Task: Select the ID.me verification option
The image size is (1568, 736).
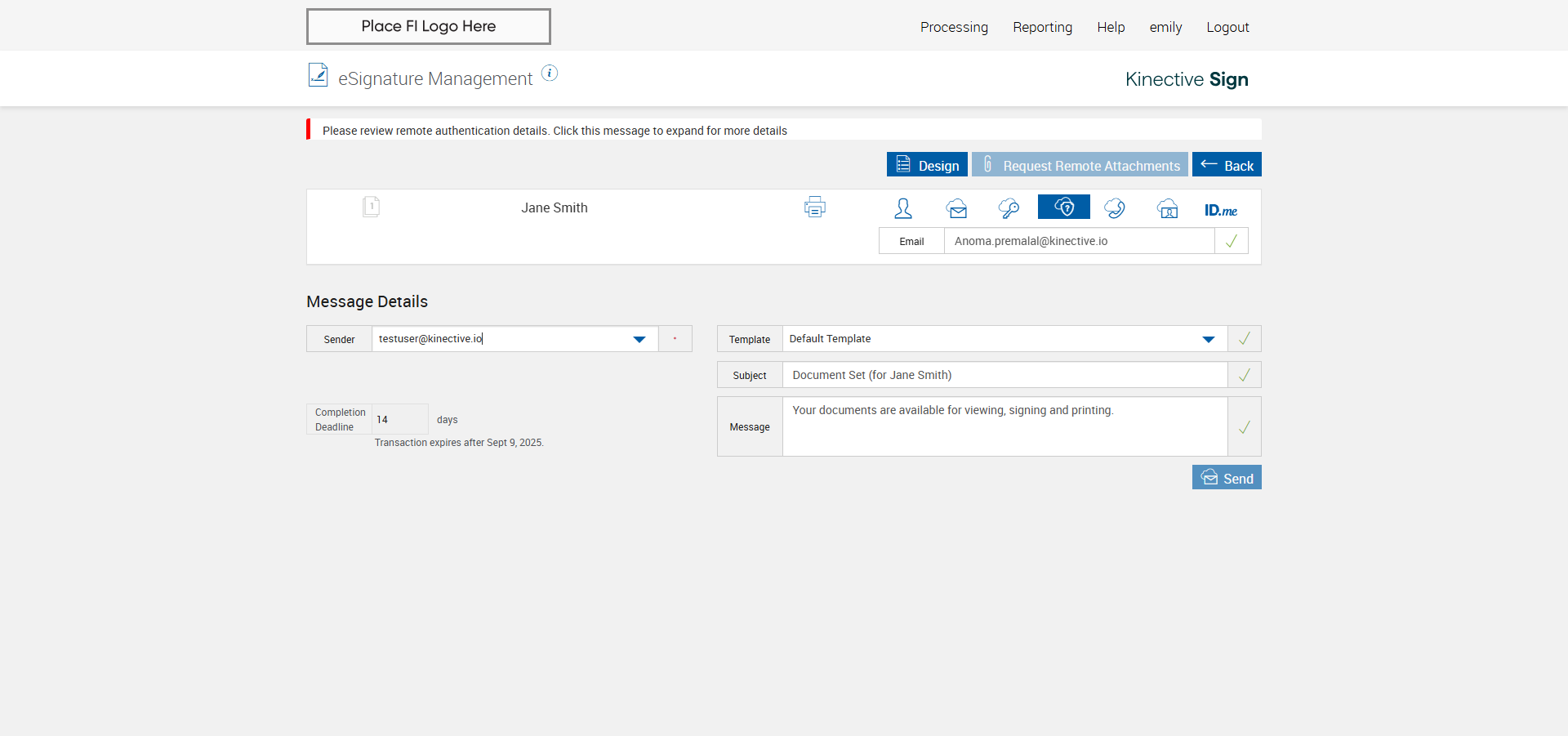Action: pos(1220,210)
